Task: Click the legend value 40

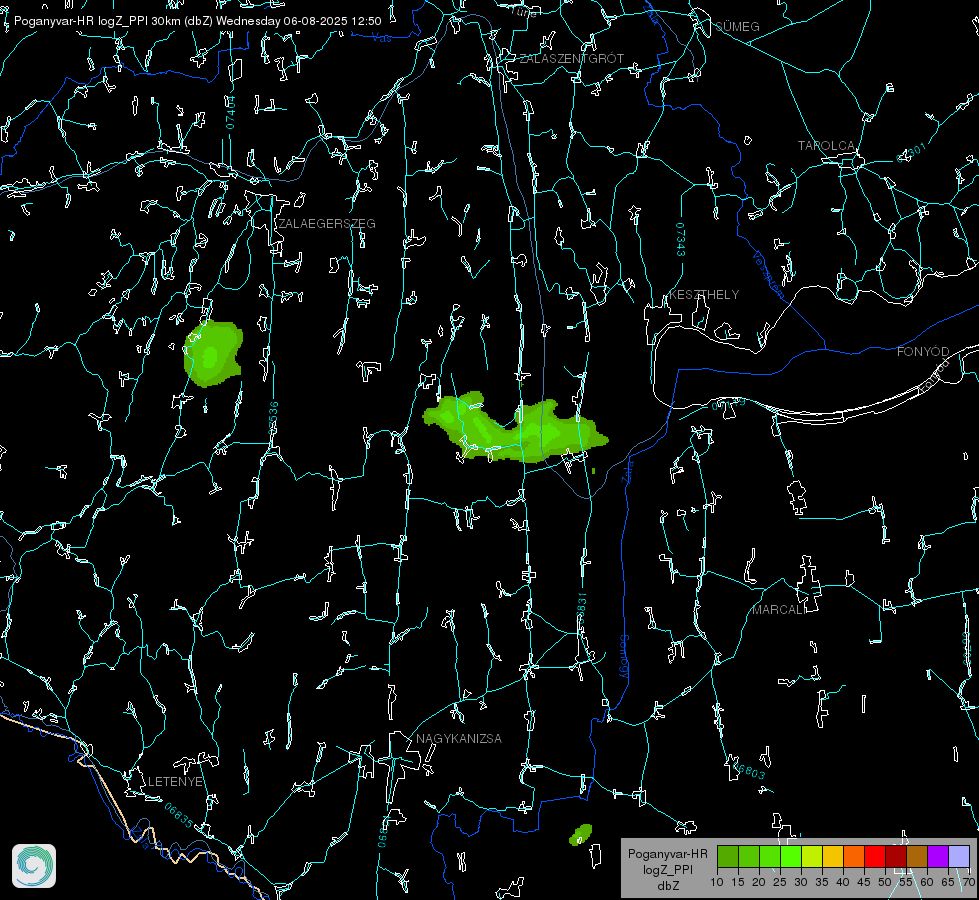Action: coord(842,882)
